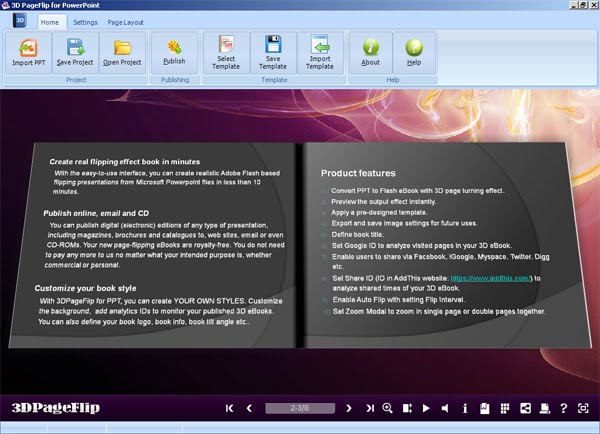This screenshot has width=600, height=434.
Task: Click Save Template floppy icon
Action: [x=273, y=44]
